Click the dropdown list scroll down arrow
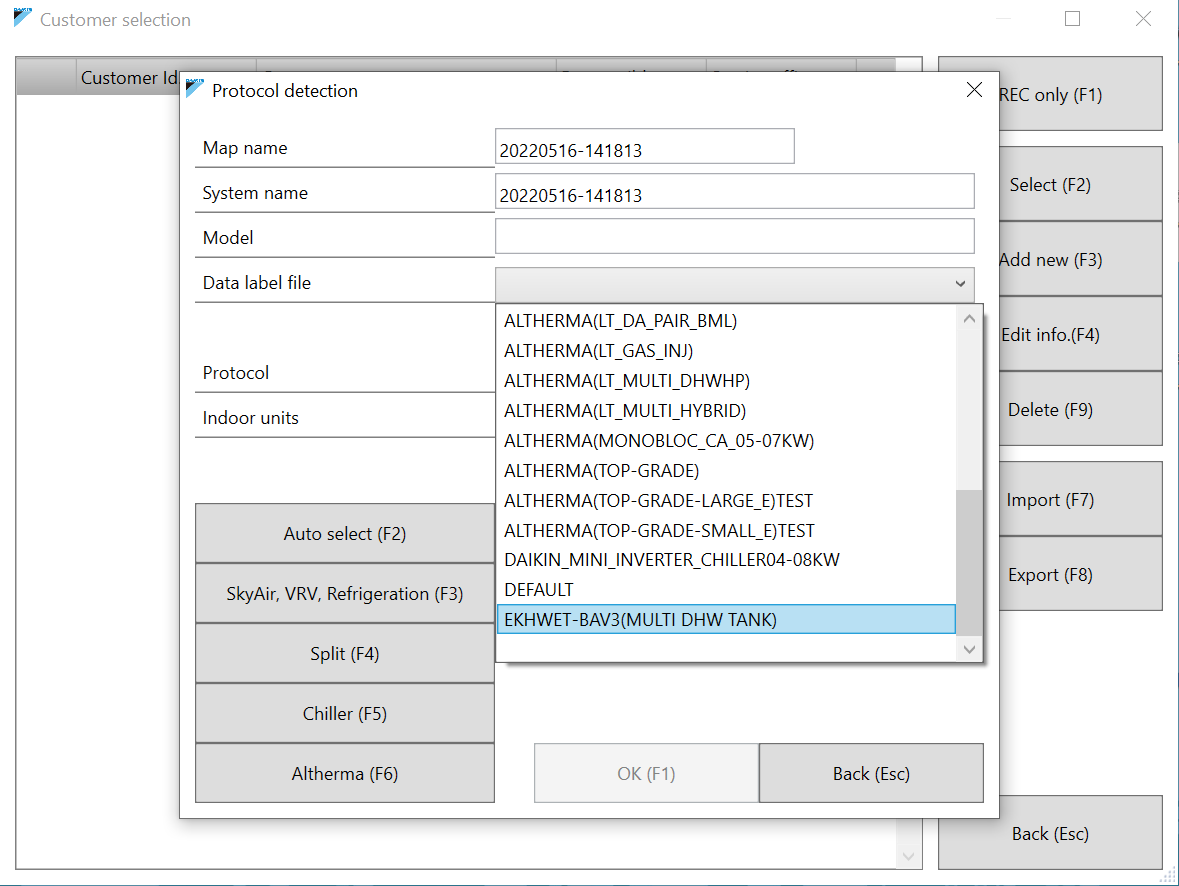 969,649
